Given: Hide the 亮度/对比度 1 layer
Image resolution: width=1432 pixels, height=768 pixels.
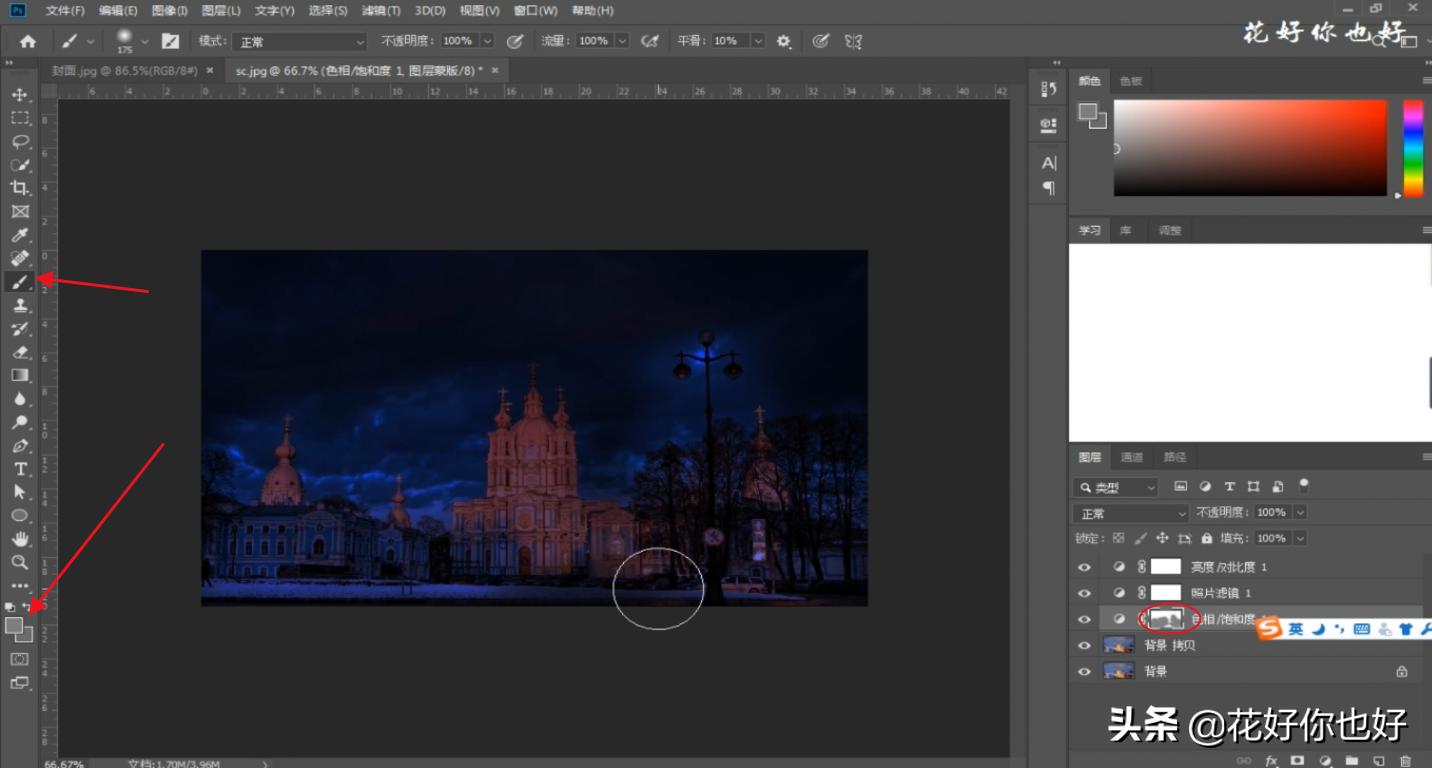Looking at the screenshot, I should (1084, 567).
